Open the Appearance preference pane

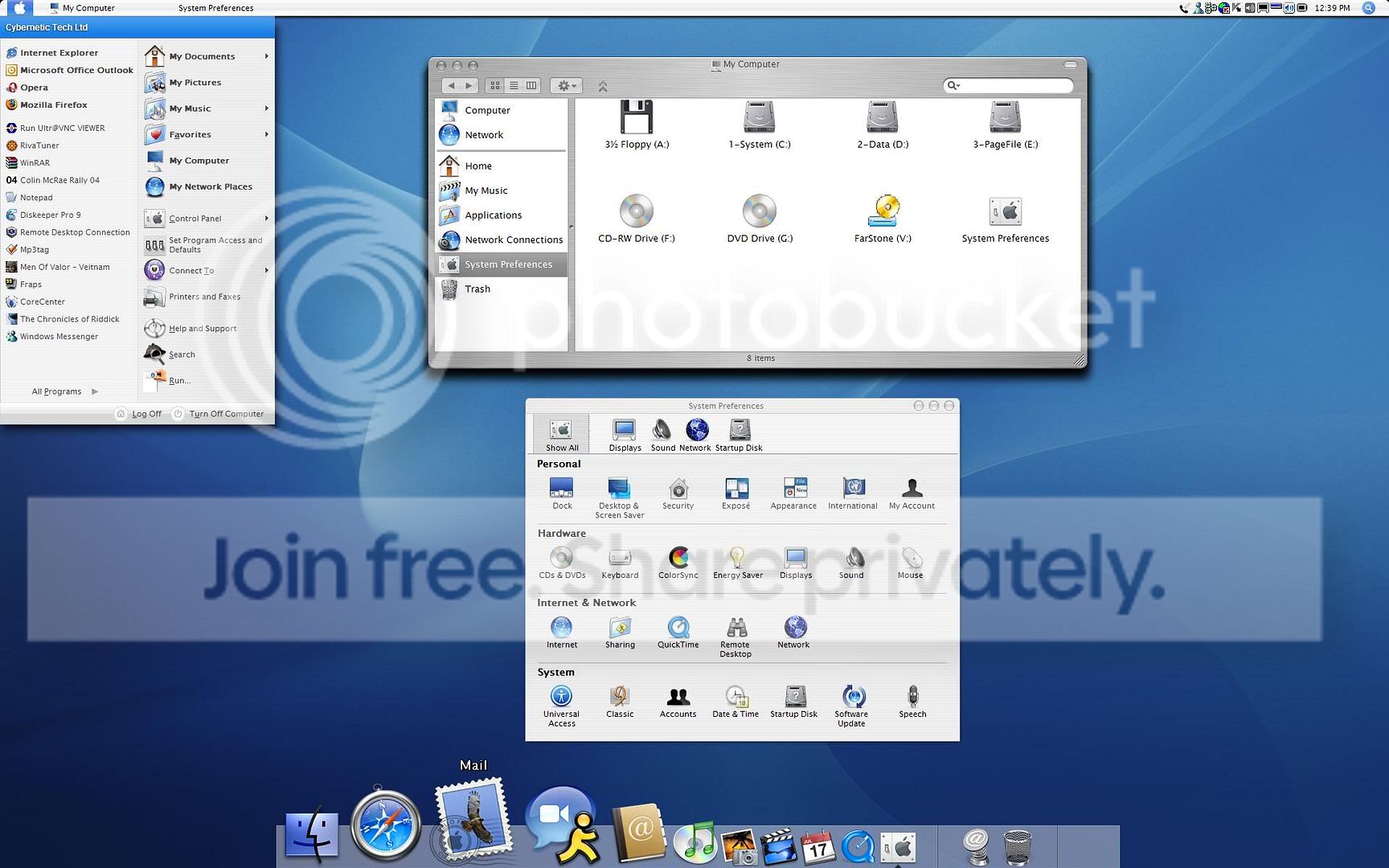(794, 493)
